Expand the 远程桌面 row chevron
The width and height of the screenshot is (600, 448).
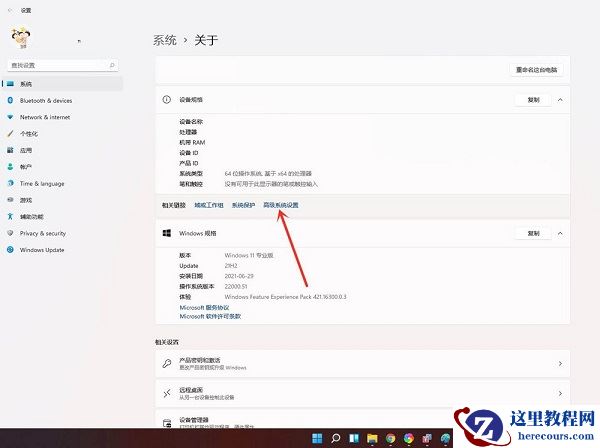click(560, 393)
